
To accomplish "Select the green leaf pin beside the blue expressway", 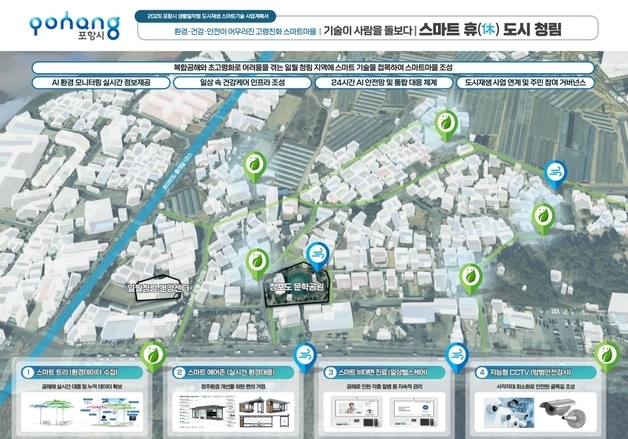I will [255, 166].
